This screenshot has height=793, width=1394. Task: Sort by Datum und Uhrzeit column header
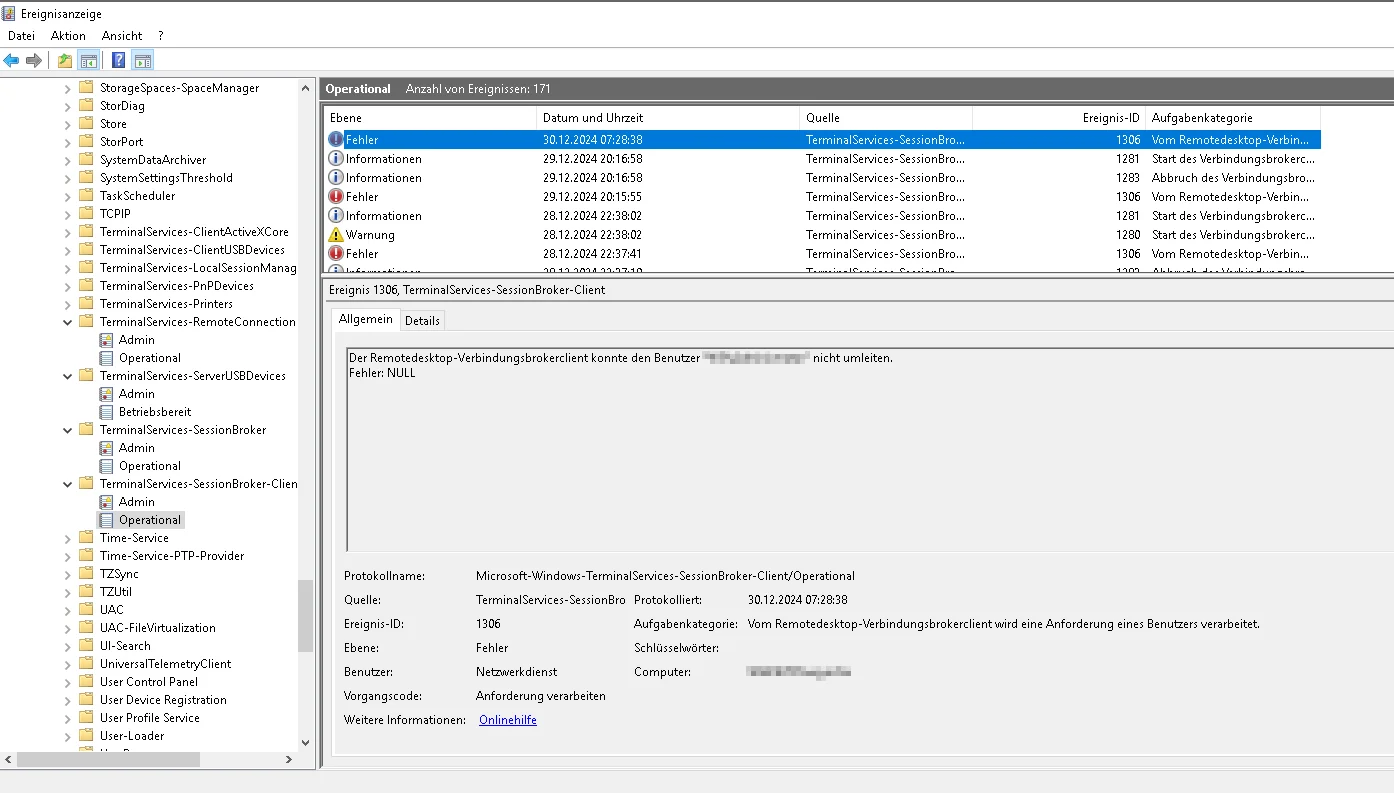coord(668,118)
